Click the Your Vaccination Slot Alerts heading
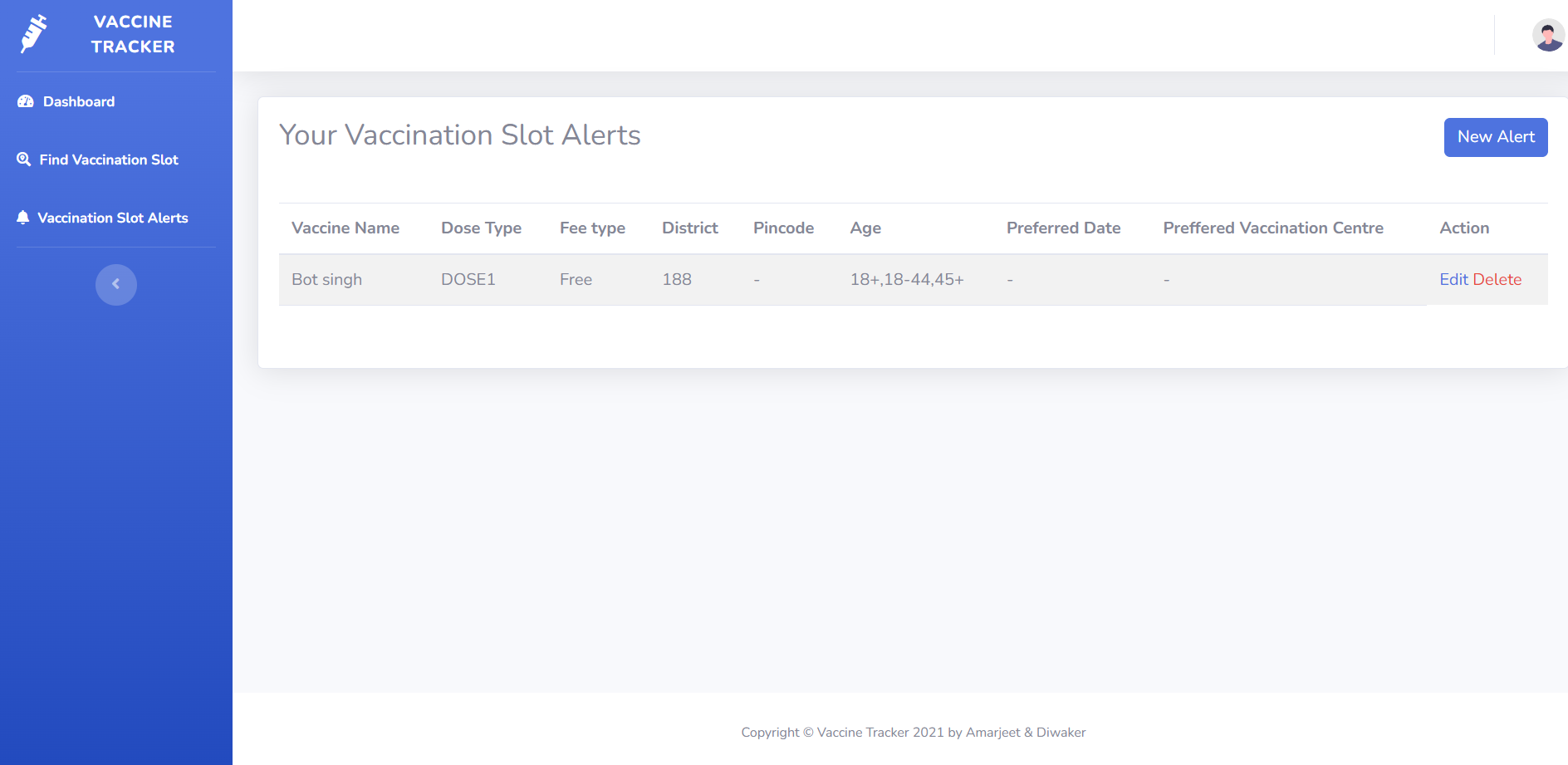Viewport: 1568px width, 765px height. 459,135
